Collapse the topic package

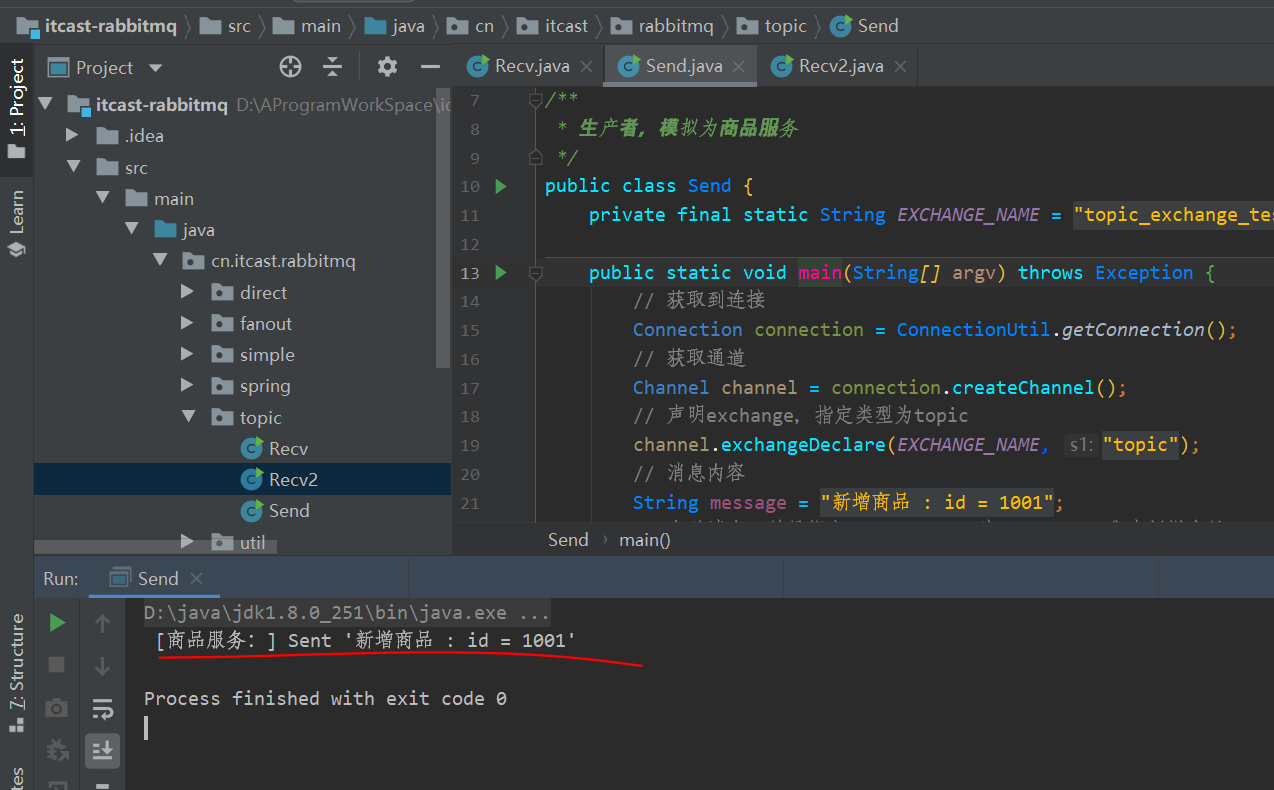point(189,417)
